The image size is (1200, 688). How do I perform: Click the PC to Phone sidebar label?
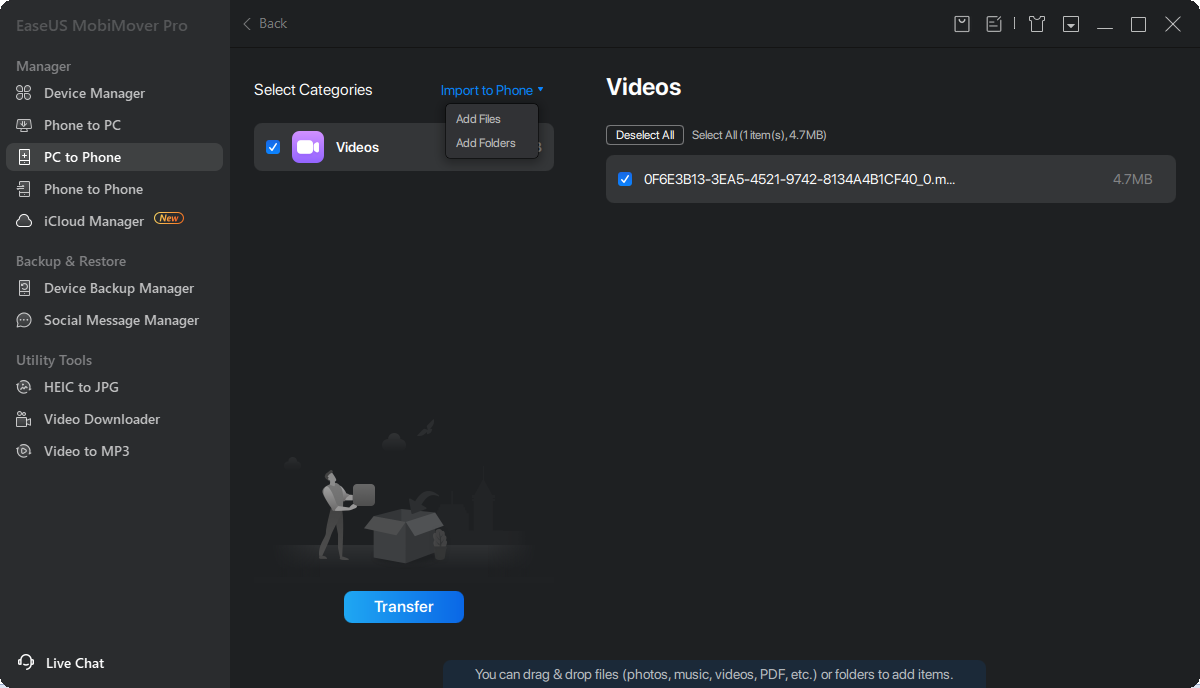[82, 157]
